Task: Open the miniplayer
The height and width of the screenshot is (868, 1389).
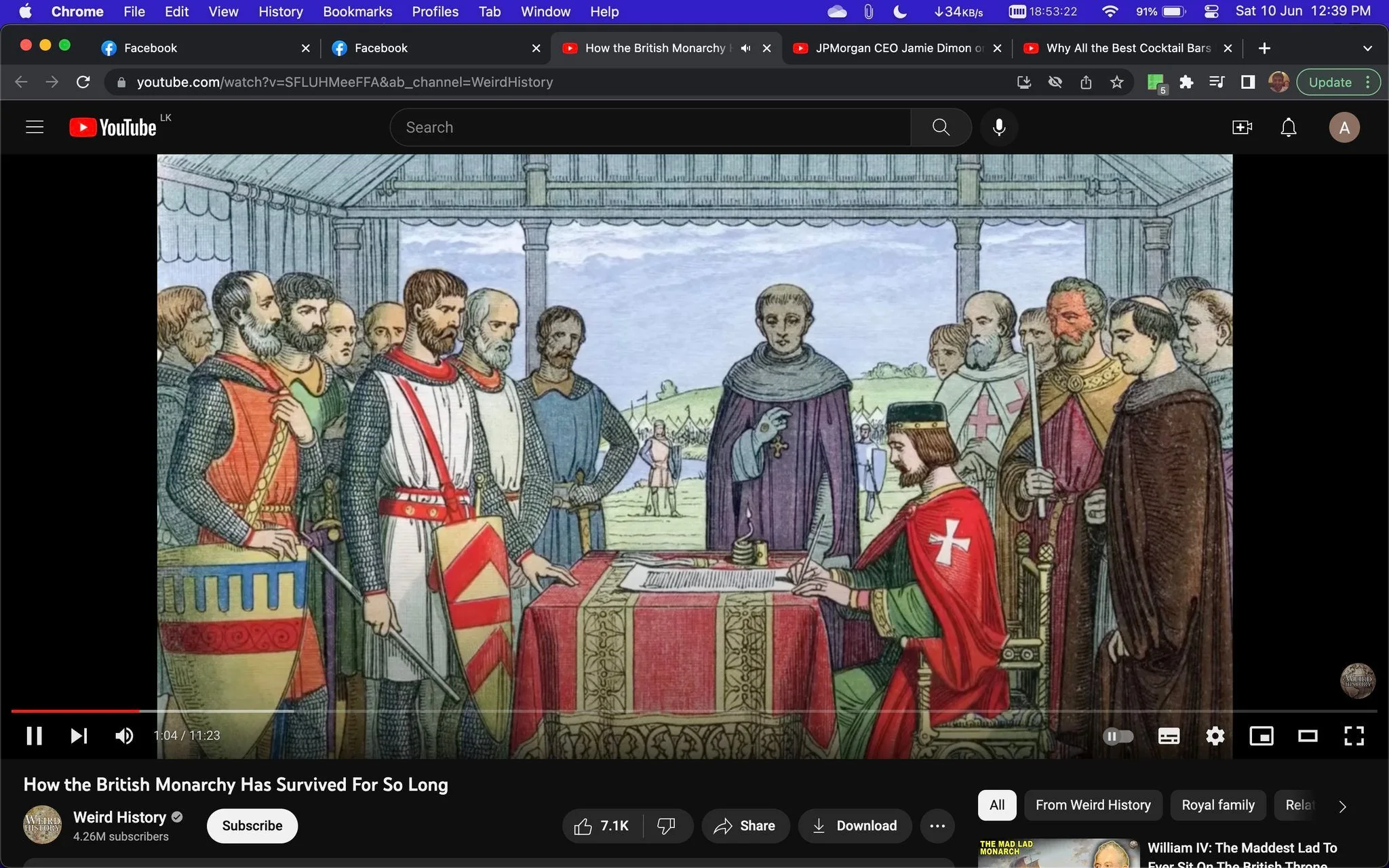Action: (1261, 736)
